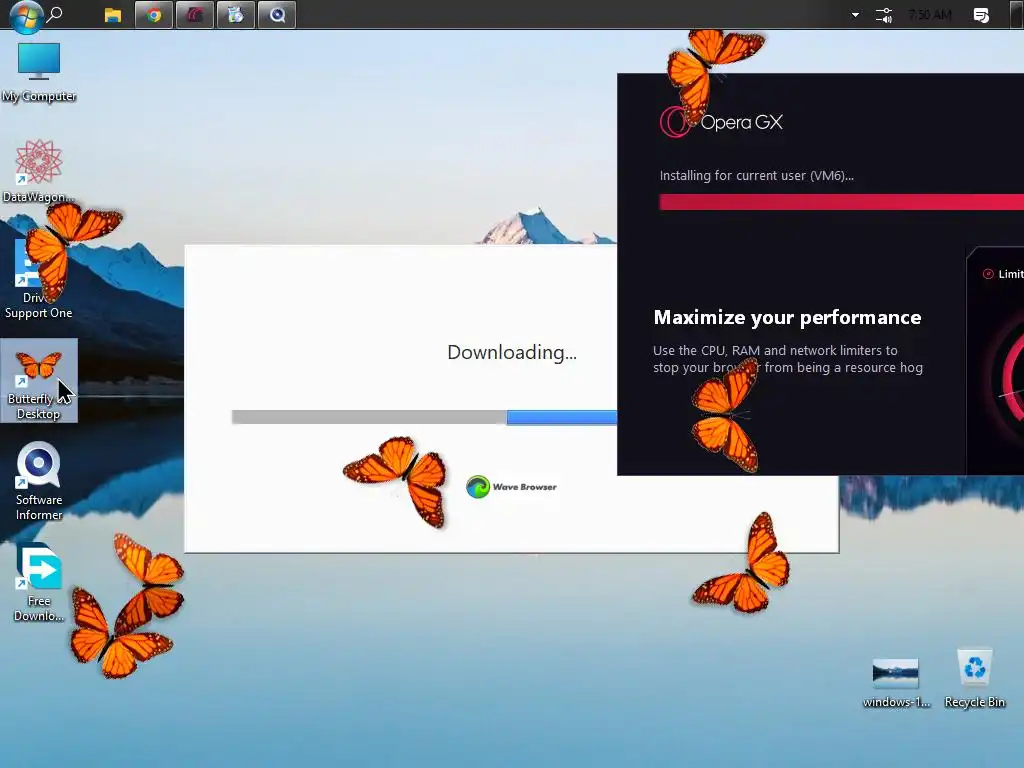Viewport: 1024px width, 768px height.
Task: Select the Free Download desktop shortcut
Action: [x=39, y=583]
